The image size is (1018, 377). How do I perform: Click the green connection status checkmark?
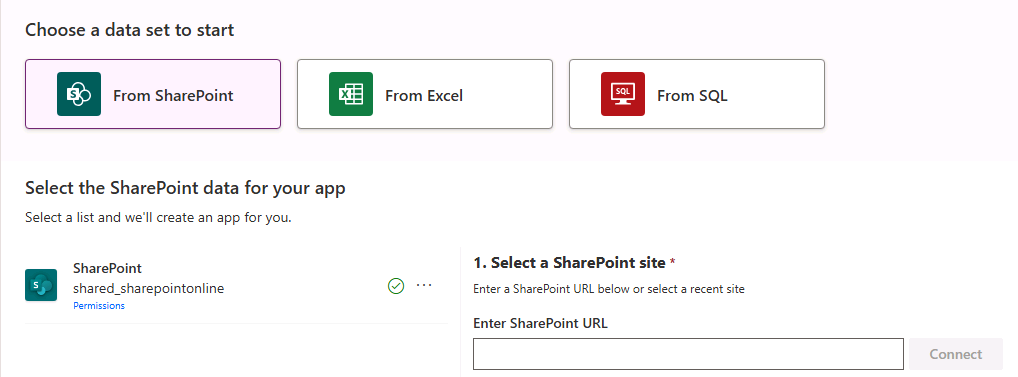[395, 286]
